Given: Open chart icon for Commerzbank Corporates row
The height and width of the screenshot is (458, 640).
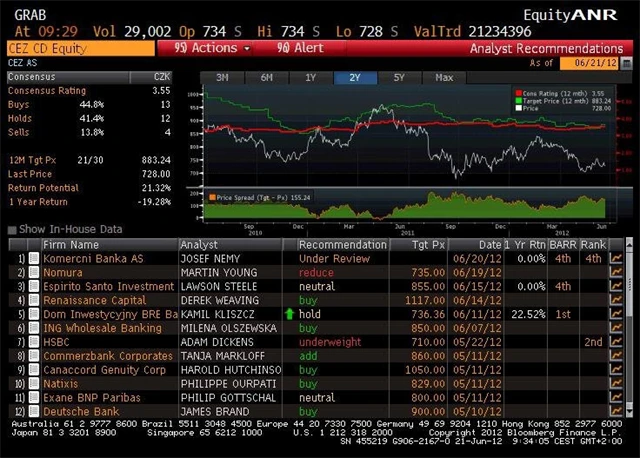Looking at the screenshot, I should pyautogui.click(x=616, y=356).
